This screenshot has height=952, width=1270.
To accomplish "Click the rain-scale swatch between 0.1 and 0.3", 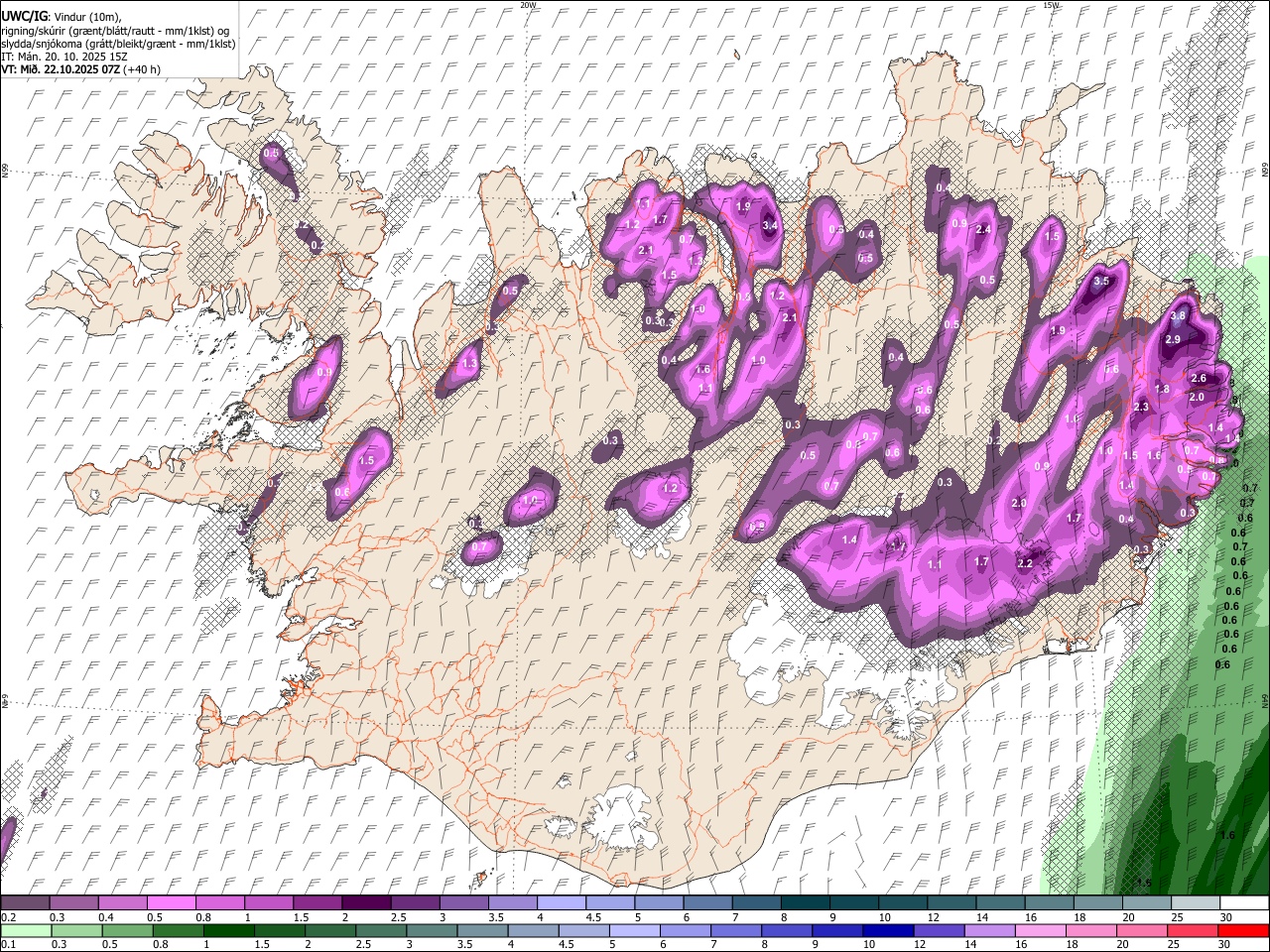I will tap(26, 930).
